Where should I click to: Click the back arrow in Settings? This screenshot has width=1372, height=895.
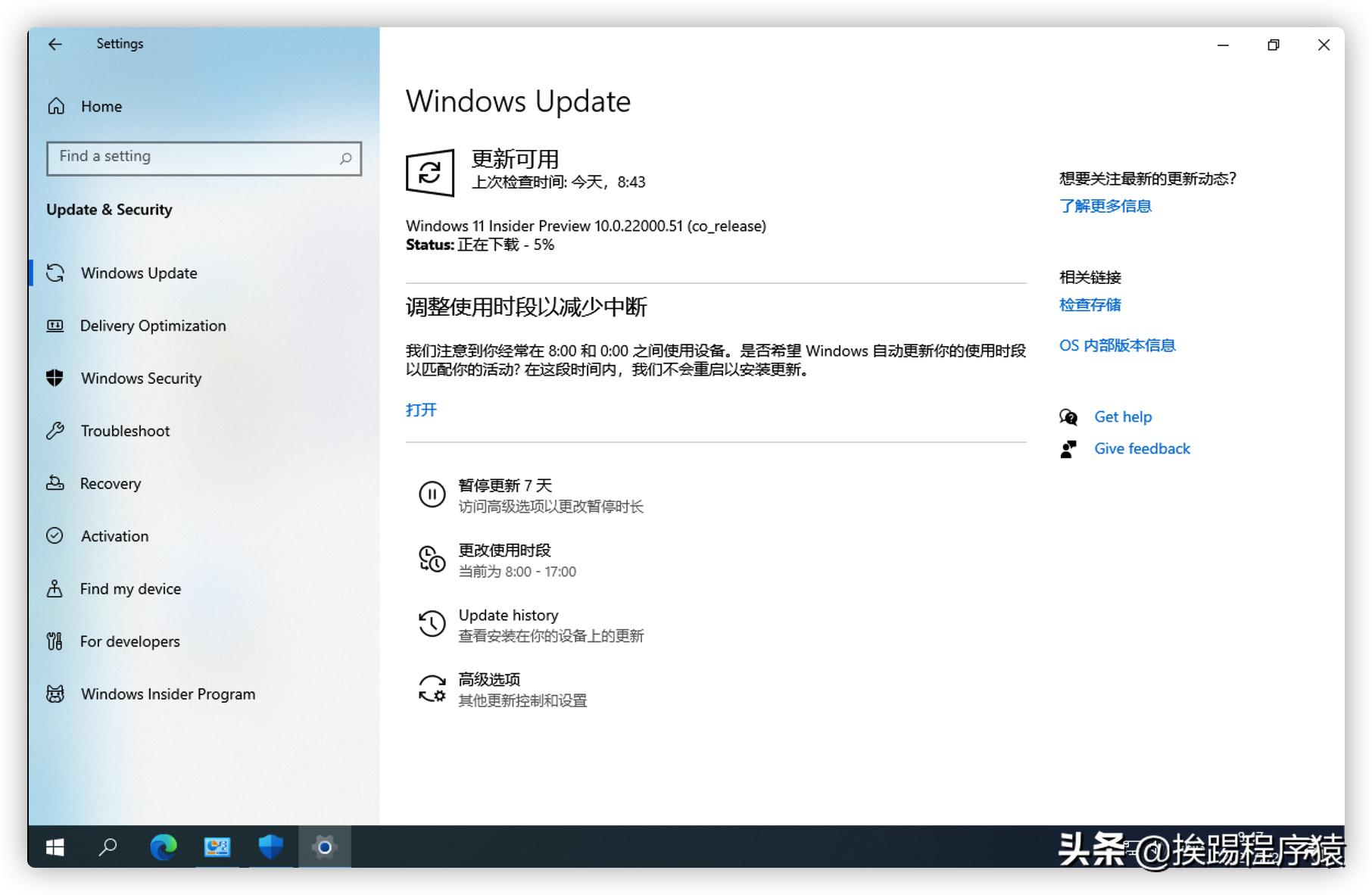pyautogui.click(x=55, y=44)
